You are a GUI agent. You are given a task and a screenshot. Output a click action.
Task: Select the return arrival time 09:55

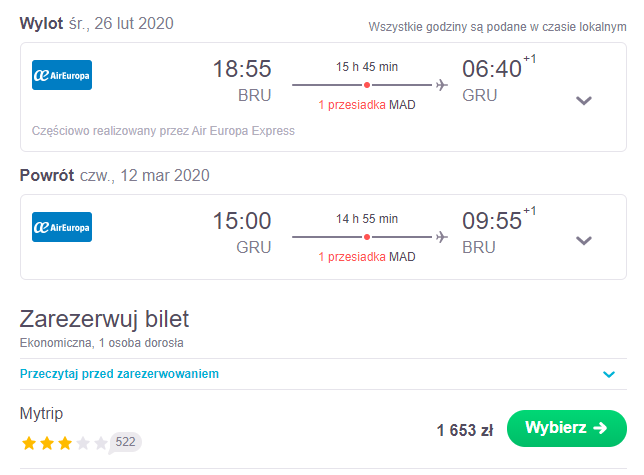click(x=492, y=220)
